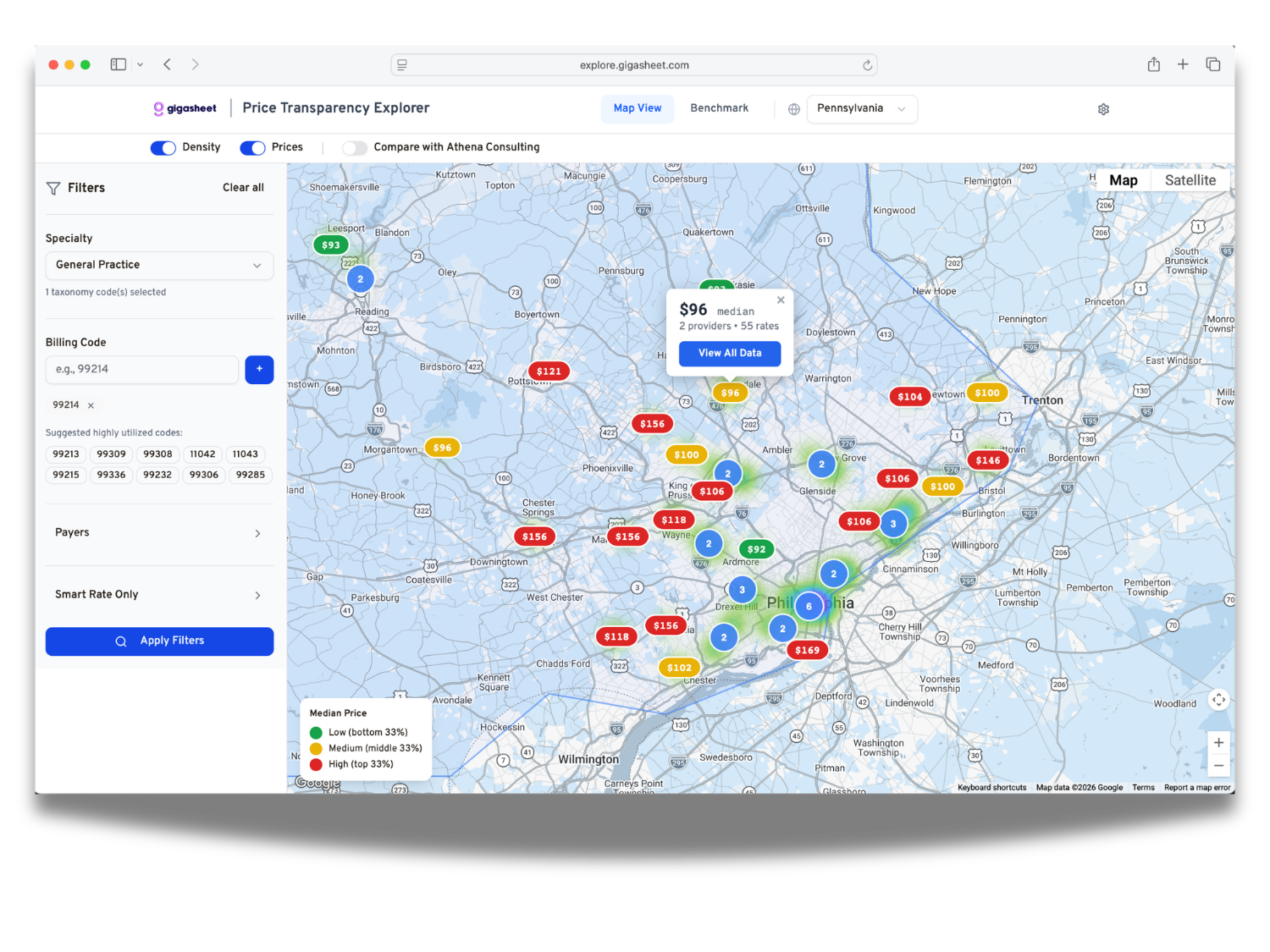Click the $121 marker's neighbor $96 marker near Morgantown
This screenshot has height=952, width=1270.
[x=442, y=448]
